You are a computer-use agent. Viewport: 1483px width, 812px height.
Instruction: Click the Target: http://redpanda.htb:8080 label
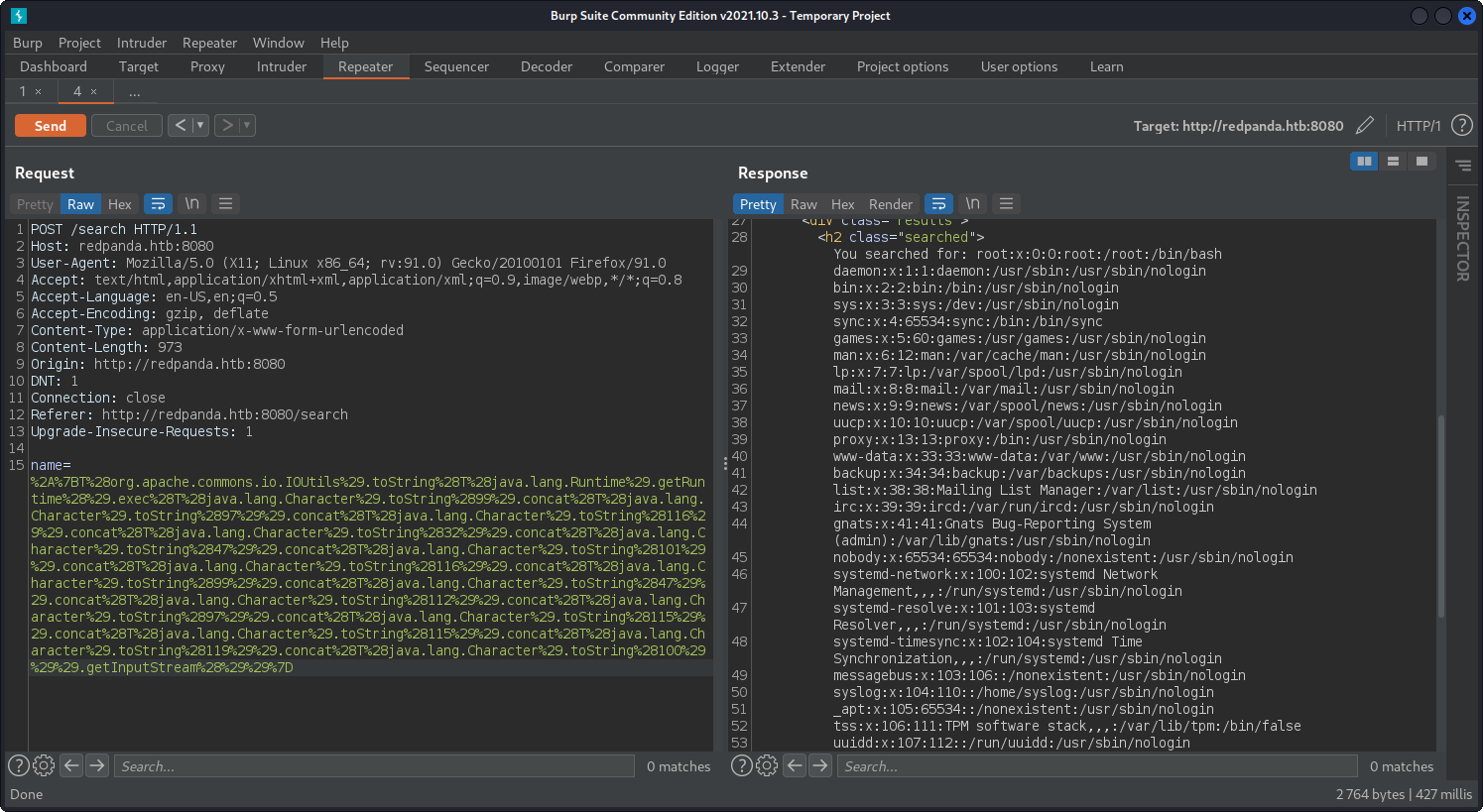pos(1238,126)
